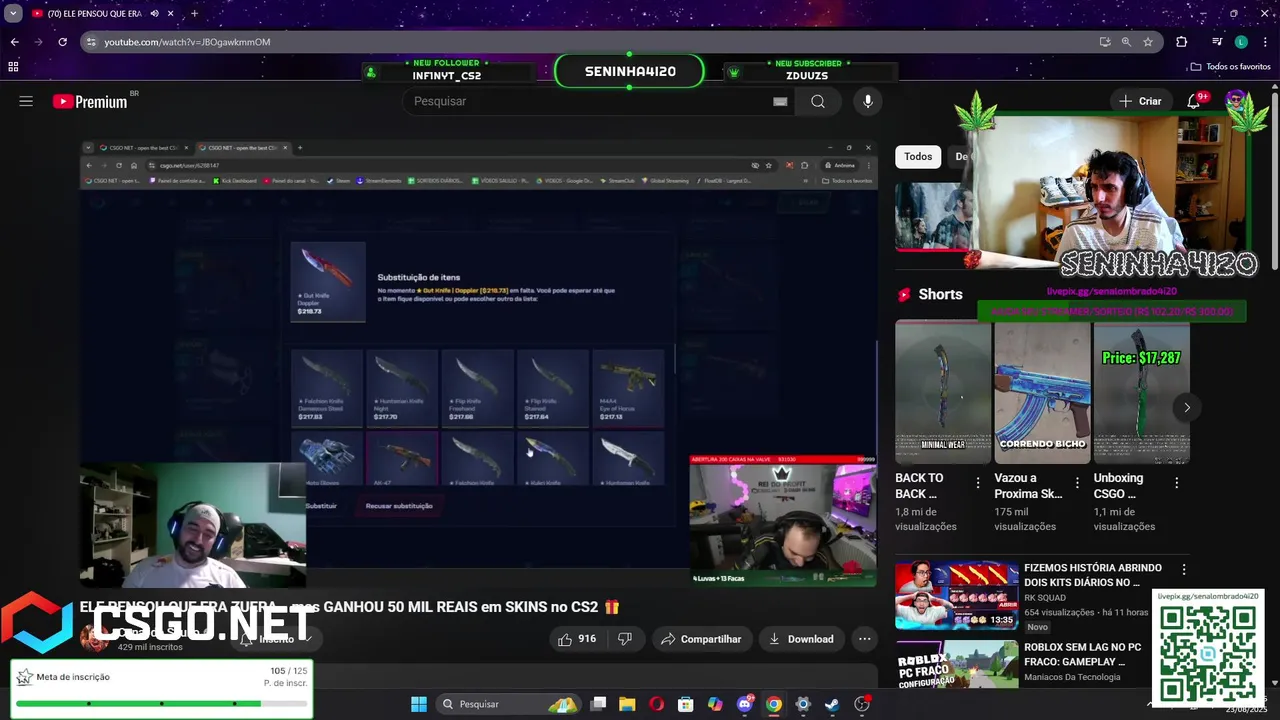The image size is (1280, 720).
Task: Click the main video player area
Action: [478, 362]
